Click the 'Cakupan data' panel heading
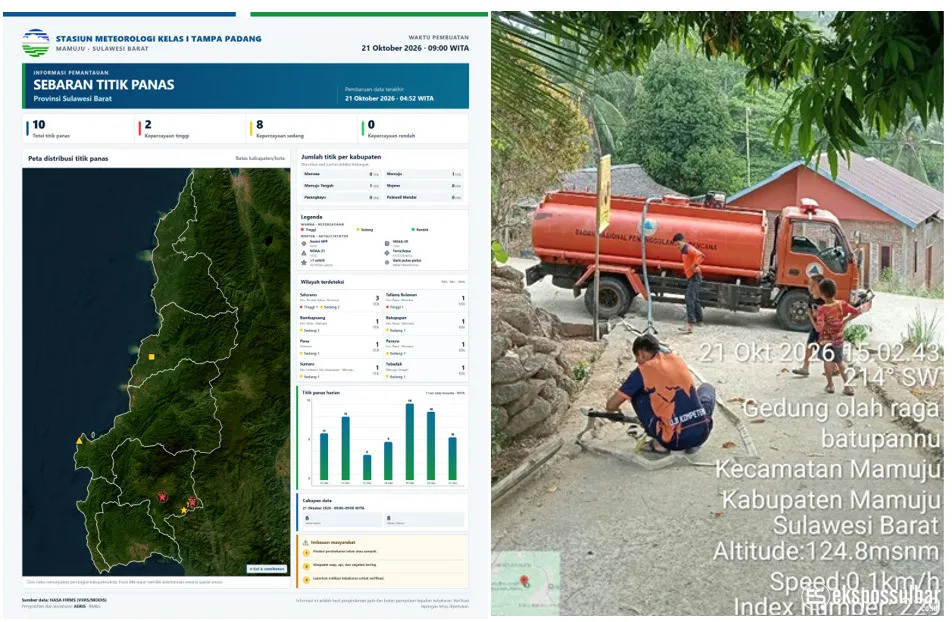This screenshot has height=622, width=952. pyautogui.click(x=317, y=501)
